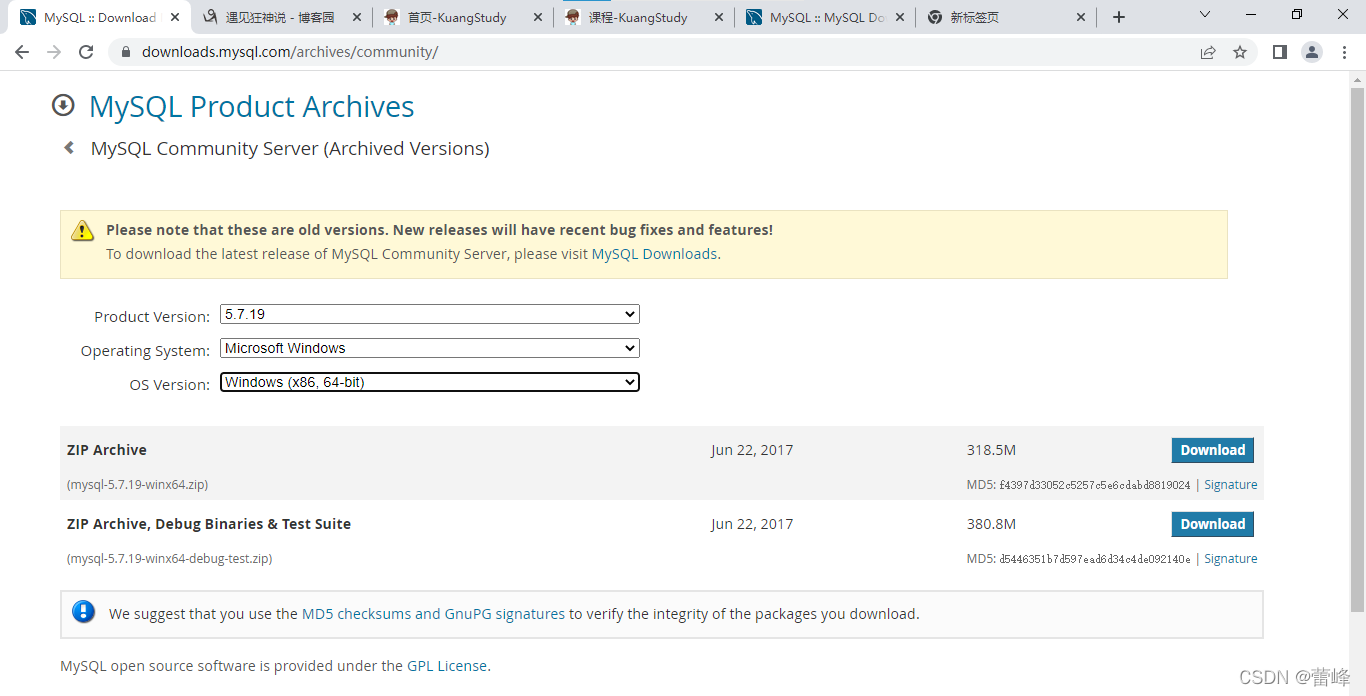1366x696 pixels.
Task: Click the 318.5M file size text
Action: point(991,450)
